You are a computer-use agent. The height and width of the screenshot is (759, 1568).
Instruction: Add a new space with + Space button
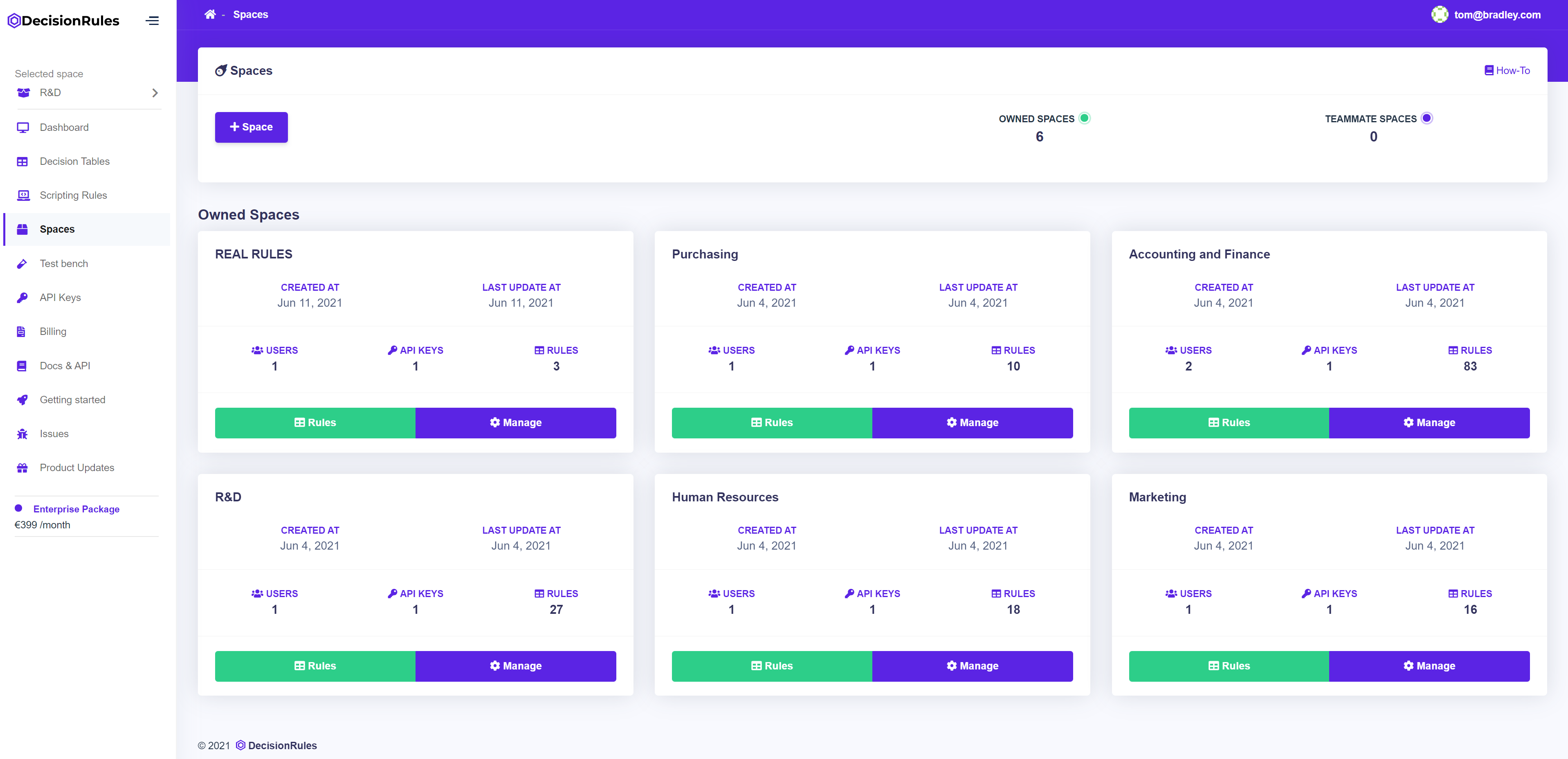coord(251,127)
